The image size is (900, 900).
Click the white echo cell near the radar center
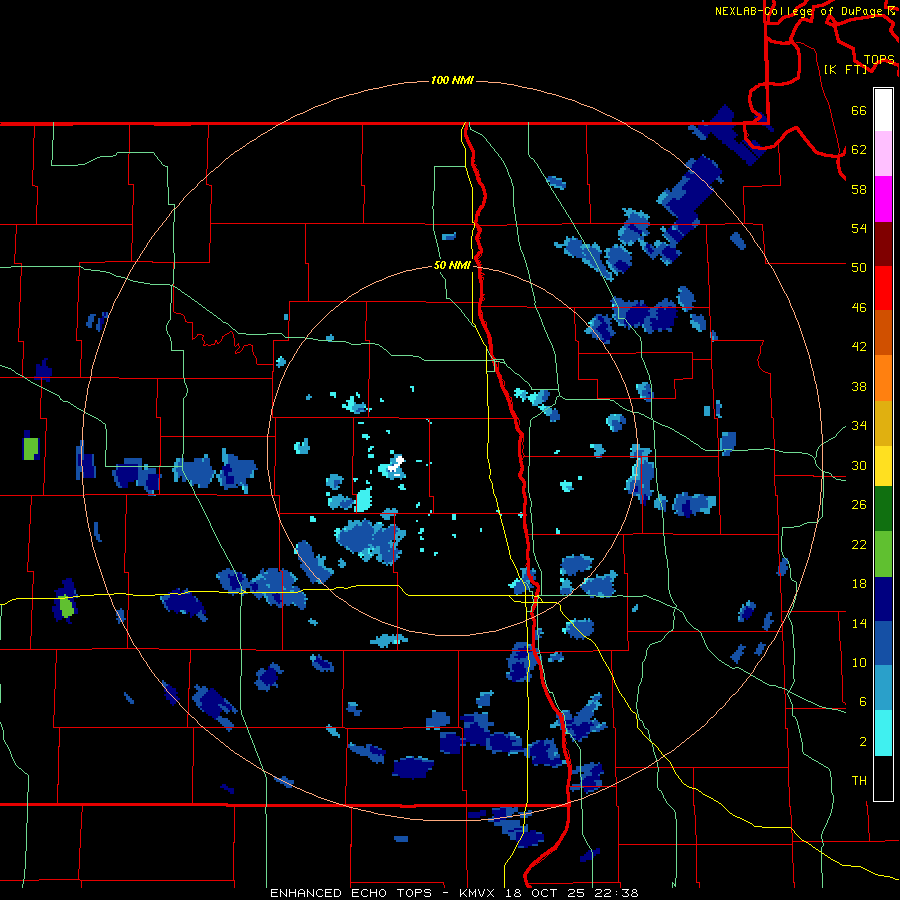tap(396, 464)
